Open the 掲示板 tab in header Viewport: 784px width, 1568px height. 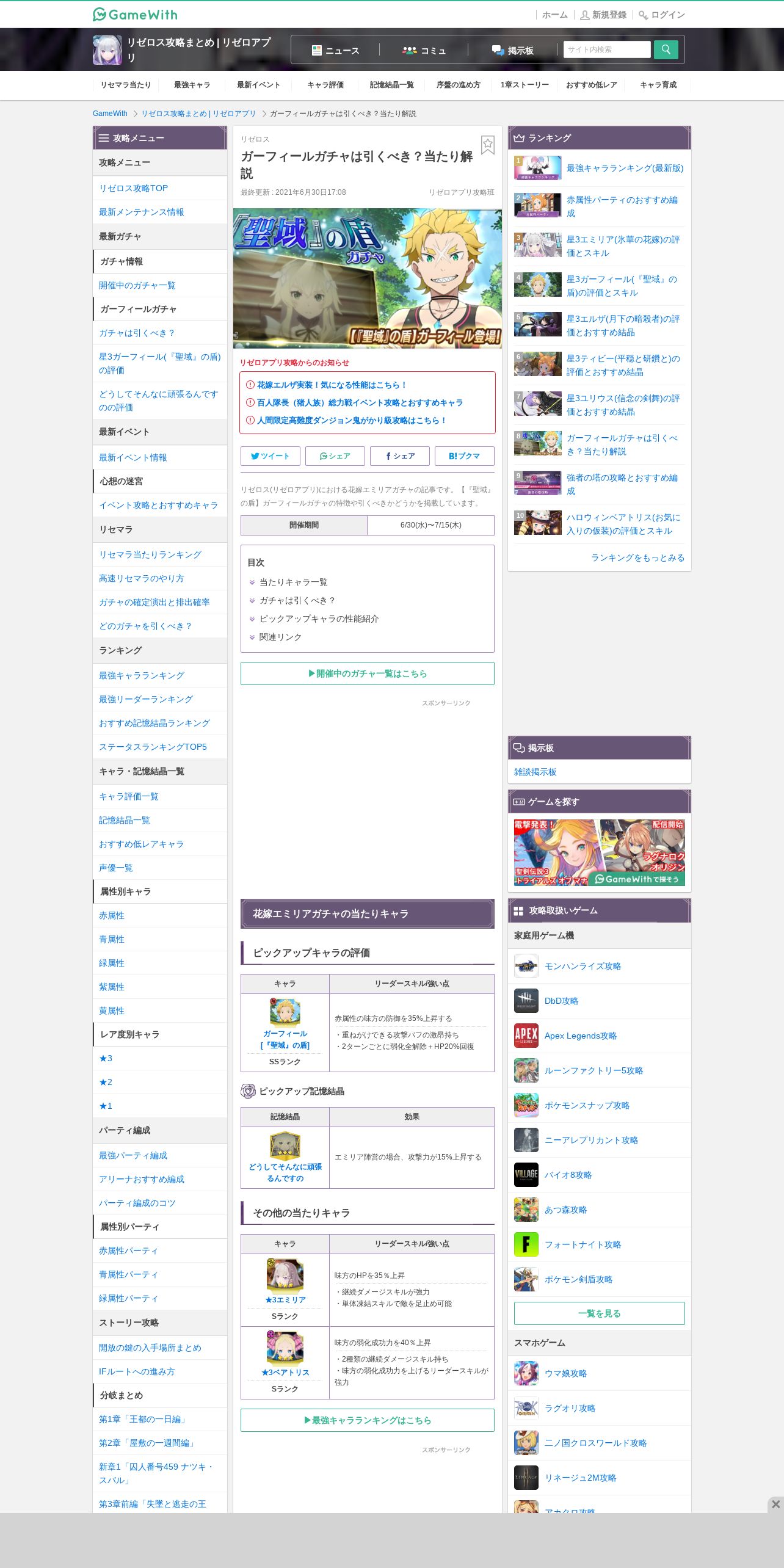click(512, 50)
